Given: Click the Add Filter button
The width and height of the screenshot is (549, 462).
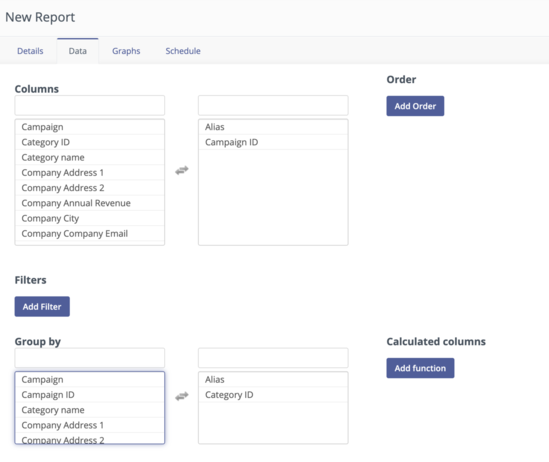Looking at the screenshot, I should point(42,307).
